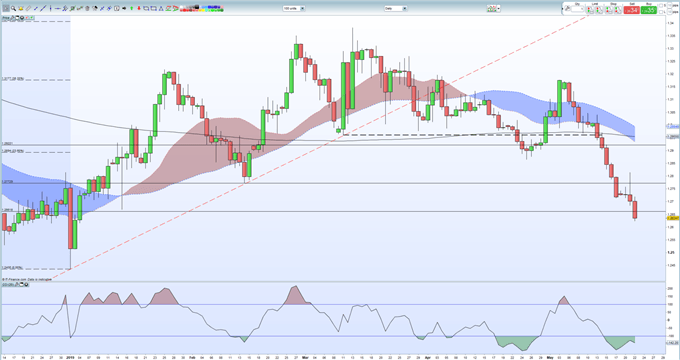Click the alert bell icon
The image size is (680, 360).
21,8
